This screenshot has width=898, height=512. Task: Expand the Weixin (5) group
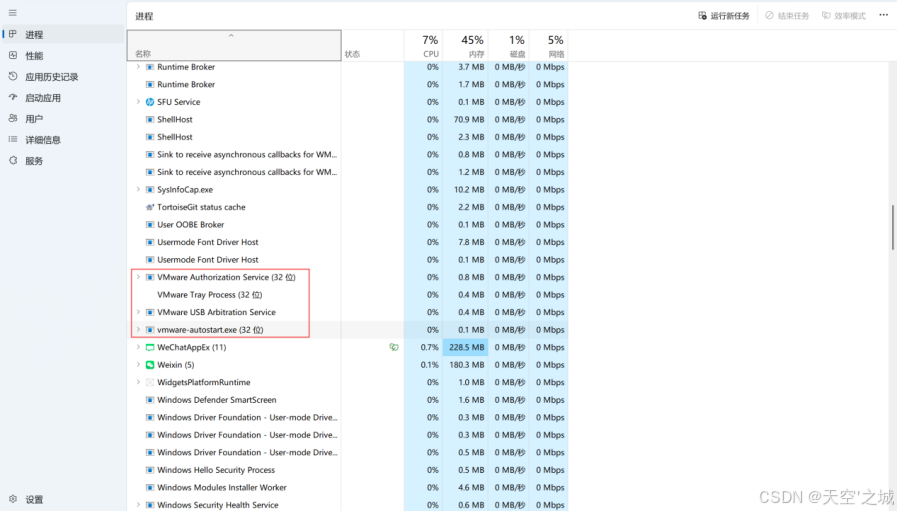(x=138, y=365)
